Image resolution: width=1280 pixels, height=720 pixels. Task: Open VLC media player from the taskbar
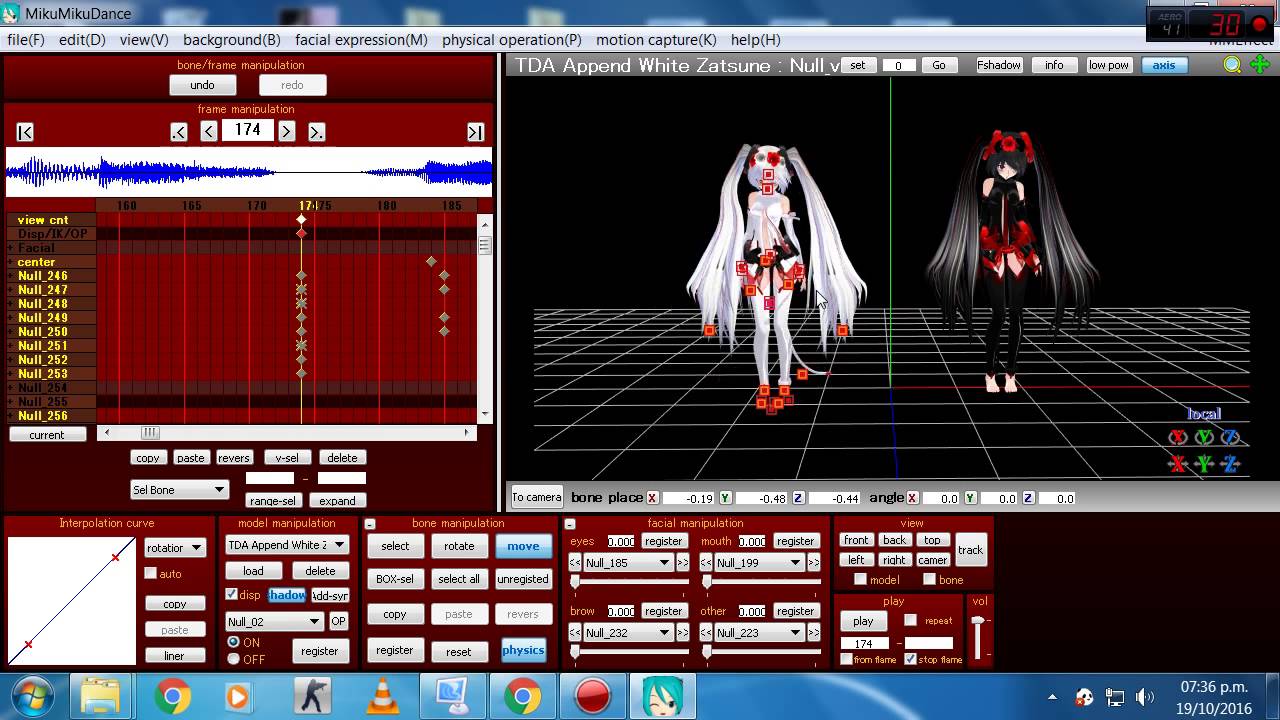383,697
